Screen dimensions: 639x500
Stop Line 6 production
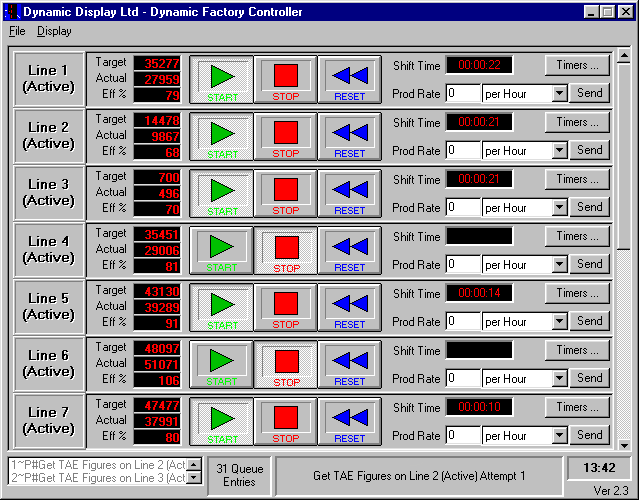point(285,365)
